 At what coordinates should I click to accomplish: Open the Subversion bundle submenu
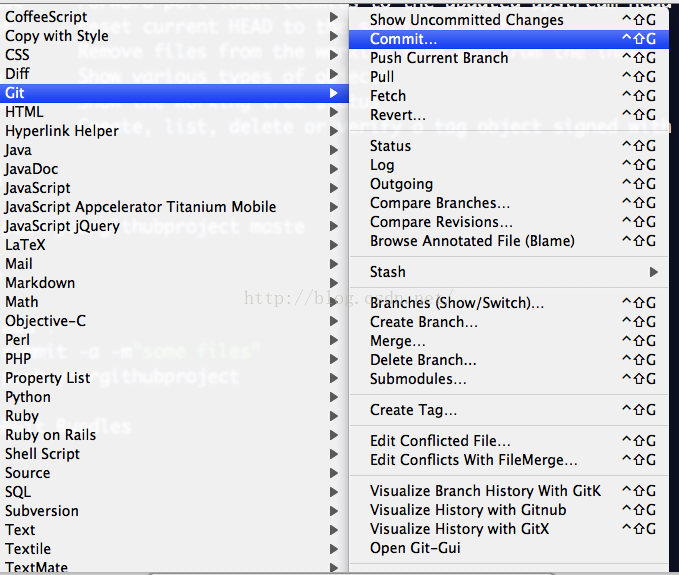click(x=174, y=511)
